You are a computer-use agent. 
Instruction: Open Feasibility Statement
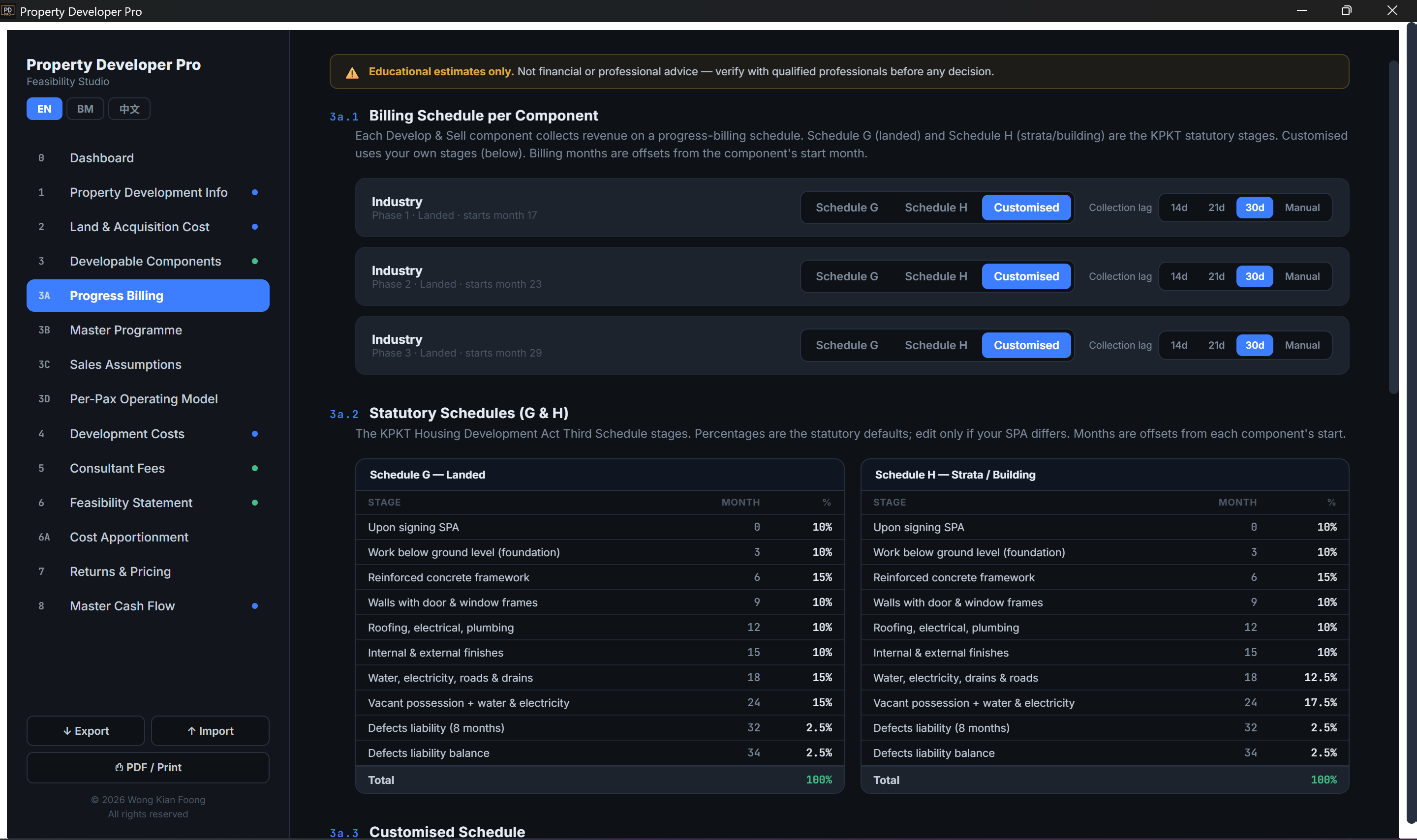coord(148,503)
